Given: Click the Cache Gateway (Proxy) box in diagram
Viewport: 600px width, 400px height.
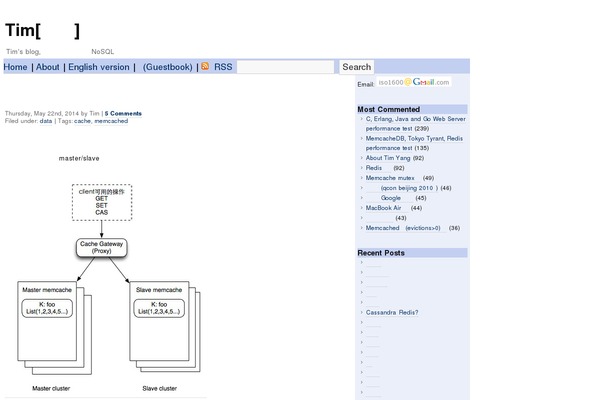Looking at the screenshot, I should point(101,247).
